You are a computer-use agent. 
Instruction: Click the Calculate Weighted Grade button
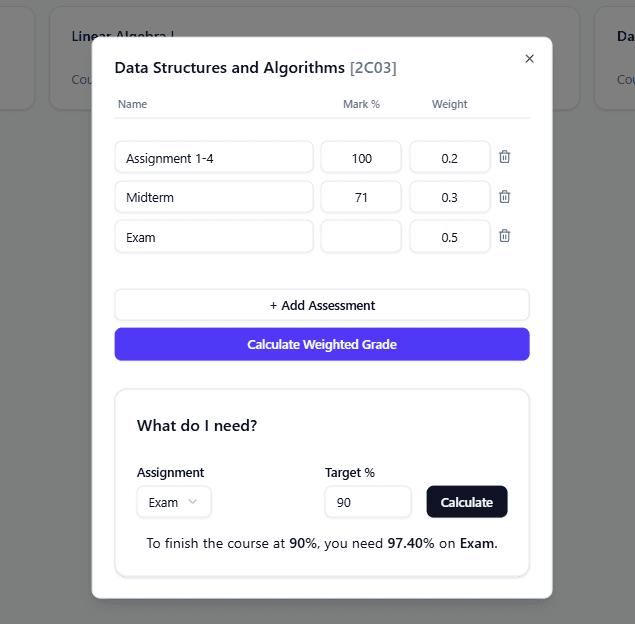(322, 344)
